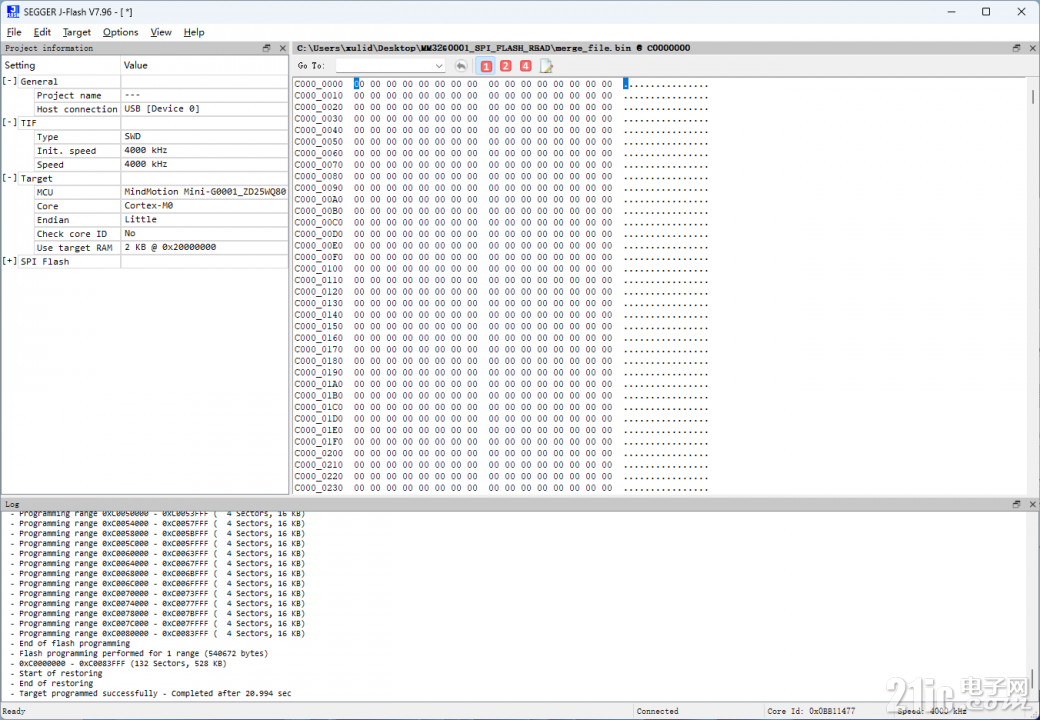
Task: Click the edit/notepad icon in hex toolbar
Action: coord(546,66)
